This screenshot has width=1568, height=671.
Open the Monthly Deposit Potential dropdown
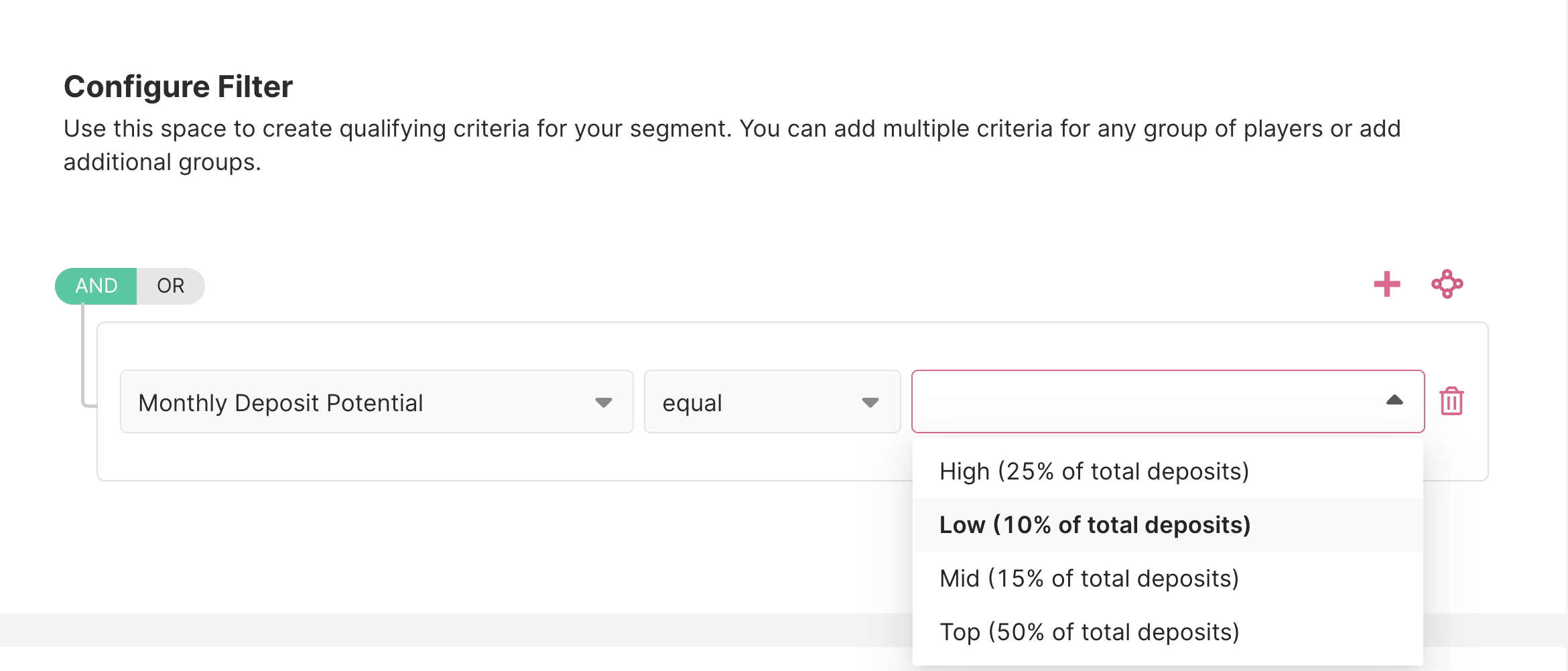(375, 402)
